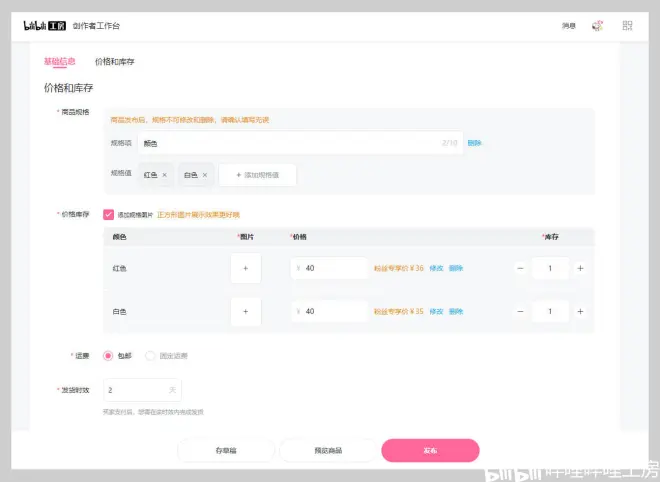Switch to the 基础信息 tab
Screen dimensions: 660x482
coord(60,62)
